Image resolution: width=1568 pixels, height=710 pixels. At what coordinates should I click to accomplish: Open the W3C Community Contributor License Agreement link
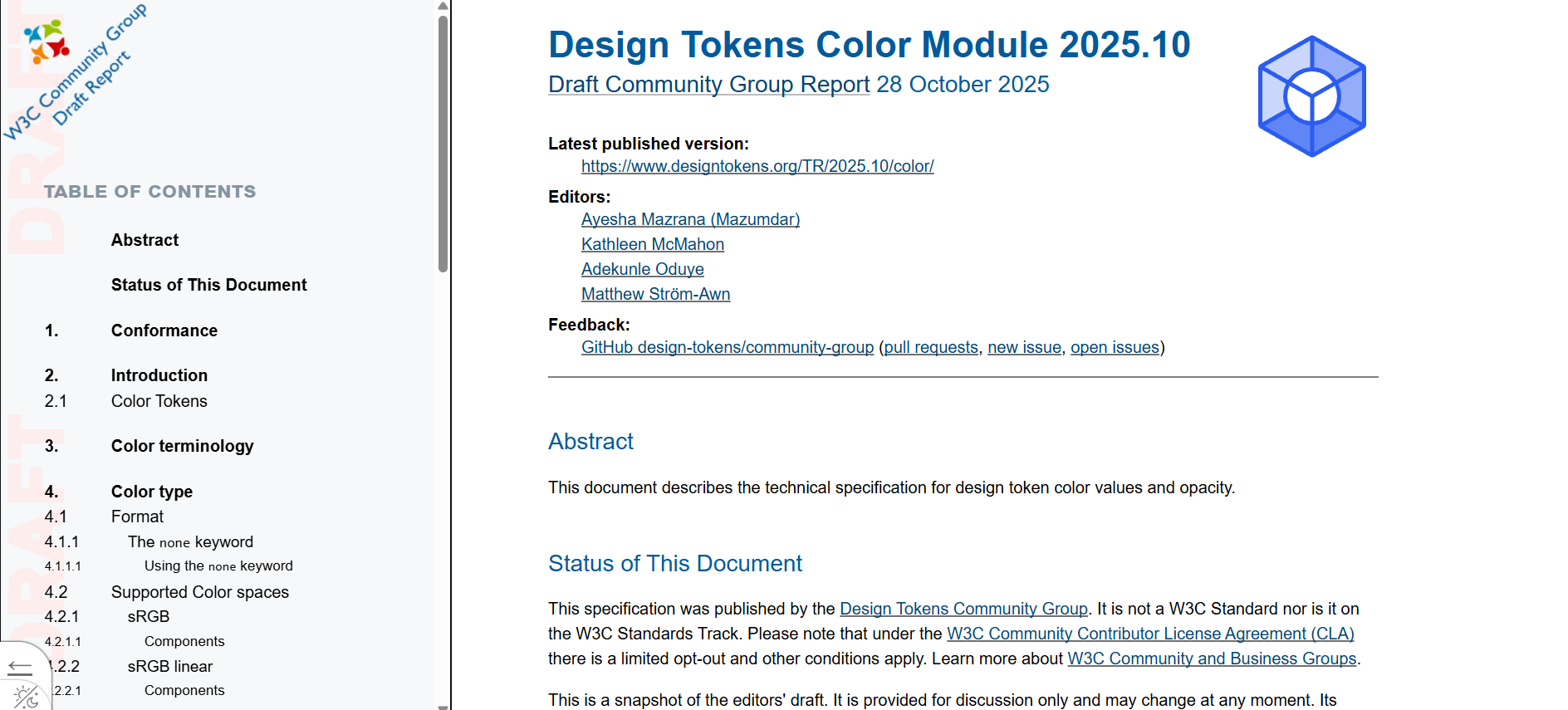click(1149, 634)
